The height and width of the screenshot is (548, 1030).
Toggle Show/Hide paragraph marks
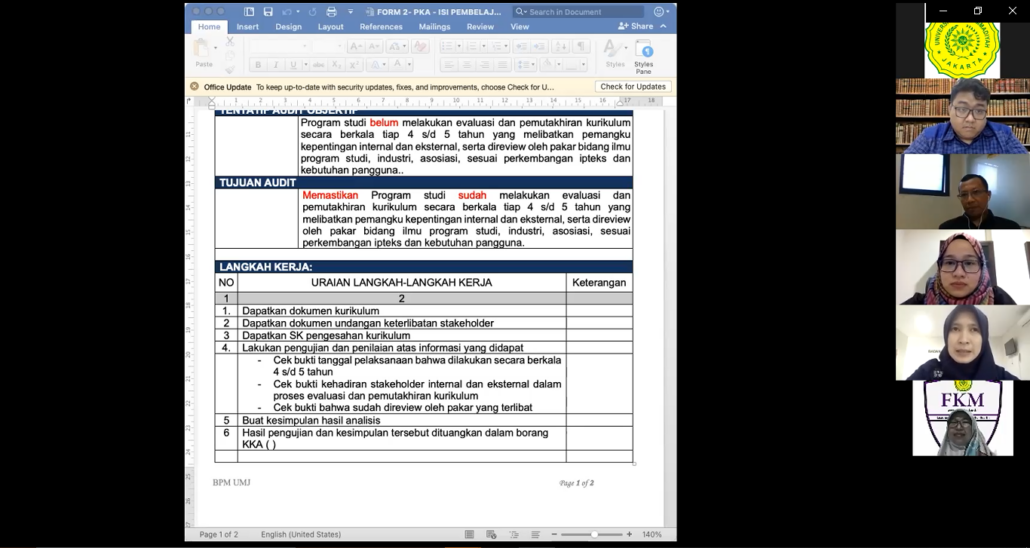tap(581, 47)
